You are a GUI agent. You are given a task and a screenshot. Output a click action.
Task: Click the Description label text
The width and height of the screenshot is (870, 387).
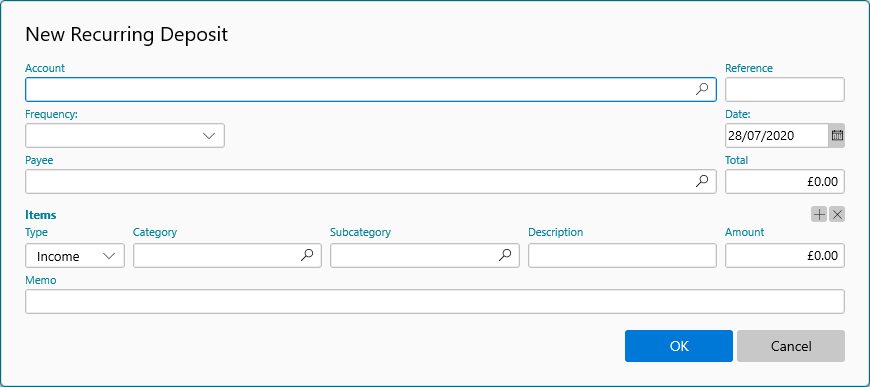(555, 232)
